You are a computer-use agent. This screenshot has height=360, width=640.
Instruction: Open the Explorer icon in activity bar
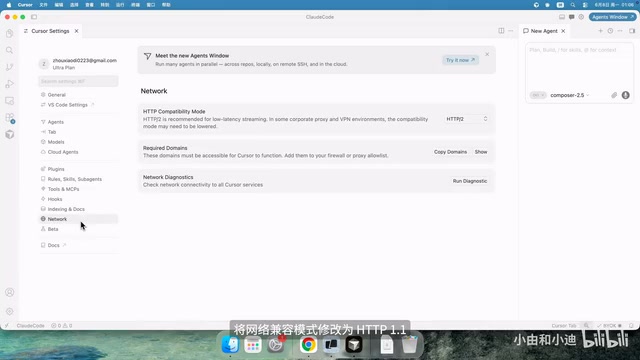pos(9,33)
